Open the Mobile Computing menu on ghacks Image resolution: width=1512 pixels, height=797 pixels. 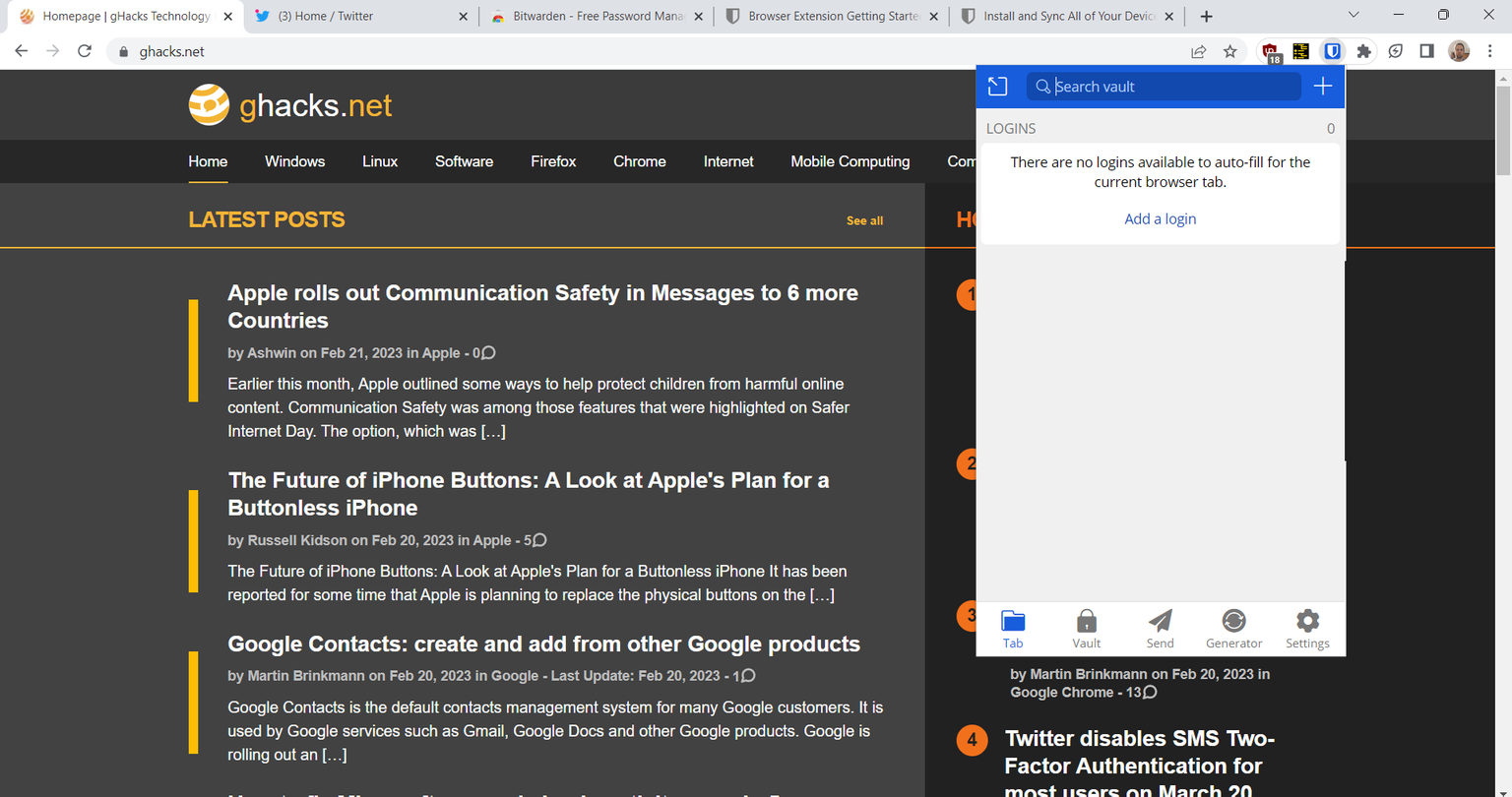850,161
